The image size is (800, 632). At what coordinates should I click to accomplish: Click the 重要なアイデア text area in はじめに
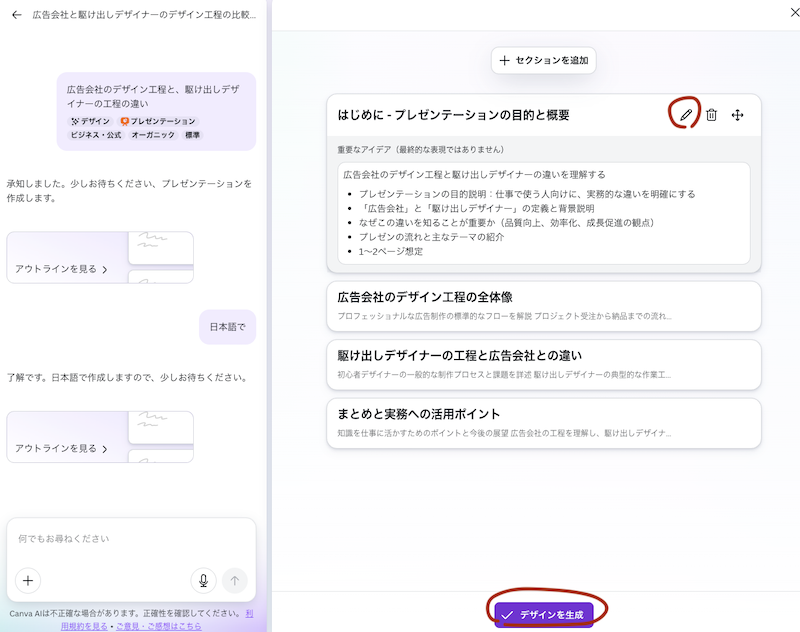coord(543,213)
